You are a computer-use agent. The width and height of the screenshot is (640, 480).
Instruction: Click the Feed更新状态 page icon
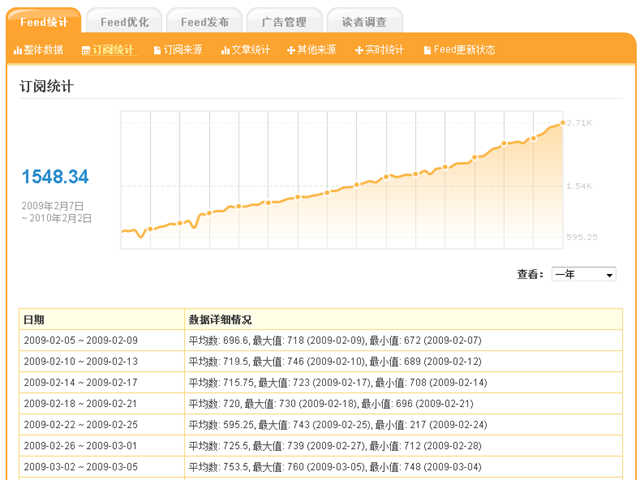coord(427,50)
